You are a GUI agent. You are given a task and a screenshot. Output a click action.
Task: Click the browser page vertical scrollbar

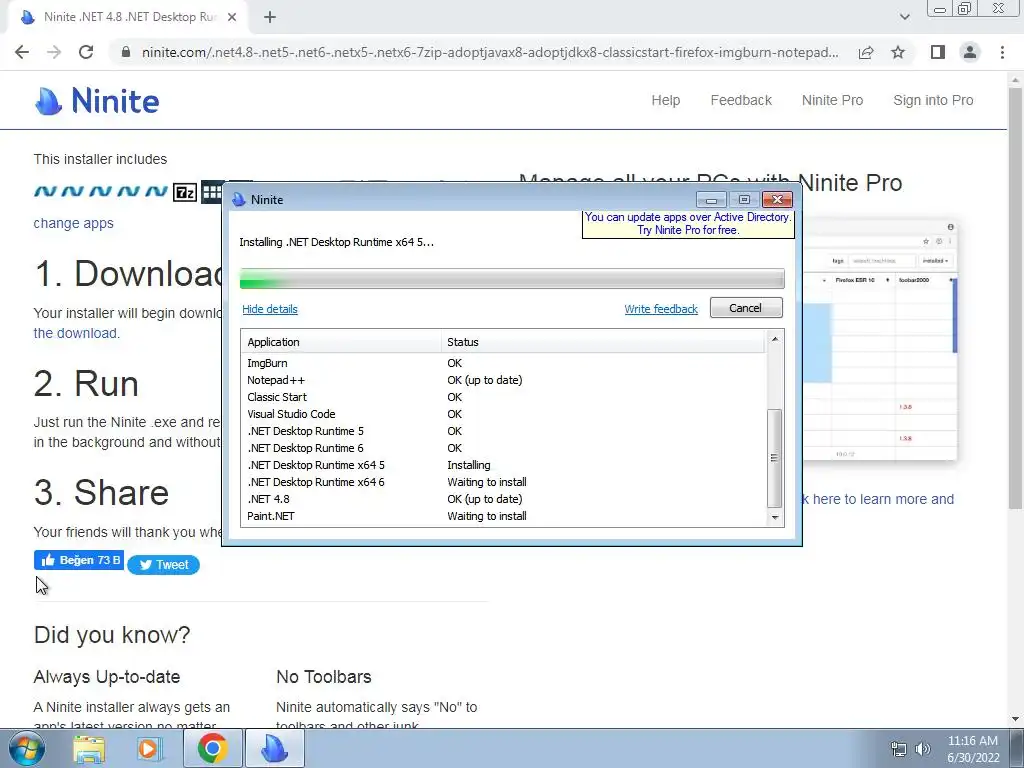click(1015, 297)
